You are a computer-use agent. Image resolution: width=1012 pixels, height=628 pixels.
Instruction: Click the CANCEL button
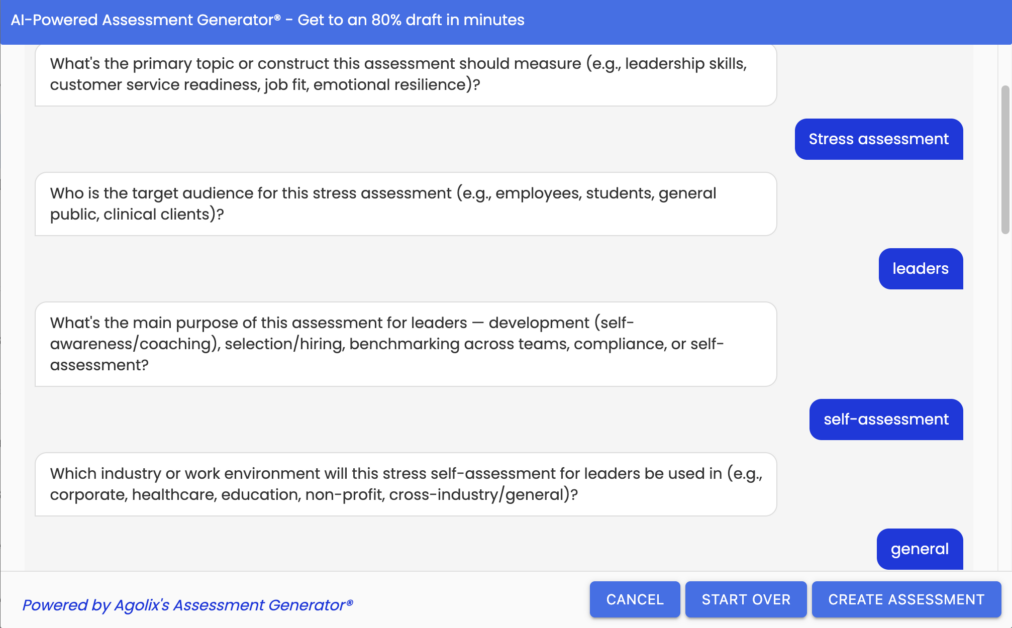click(x=634, y=599)
